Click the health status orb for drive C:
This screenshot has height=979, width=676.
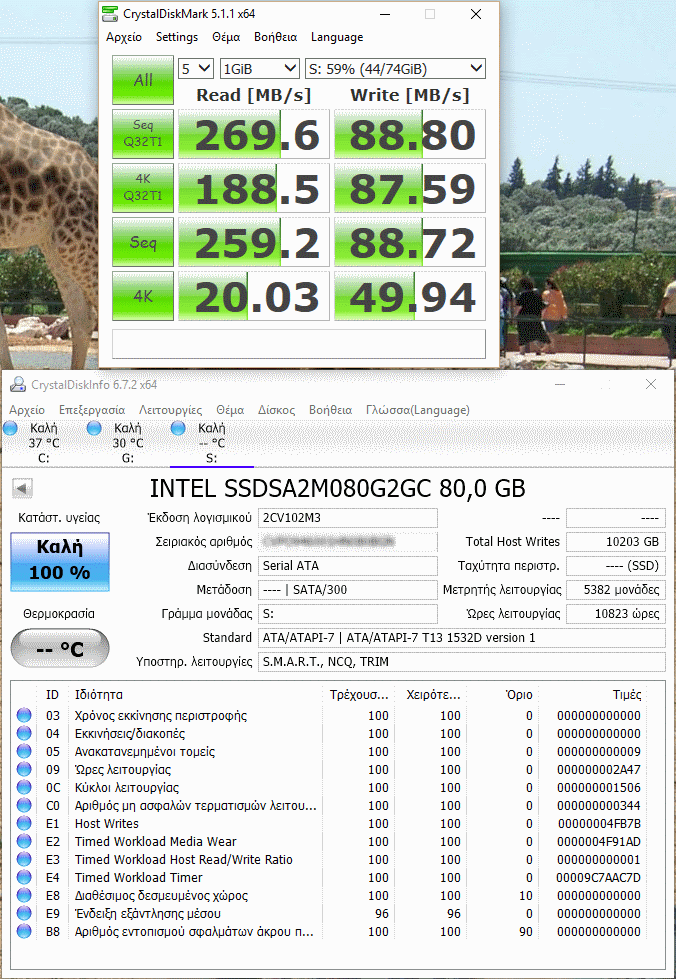pos(10,428)
